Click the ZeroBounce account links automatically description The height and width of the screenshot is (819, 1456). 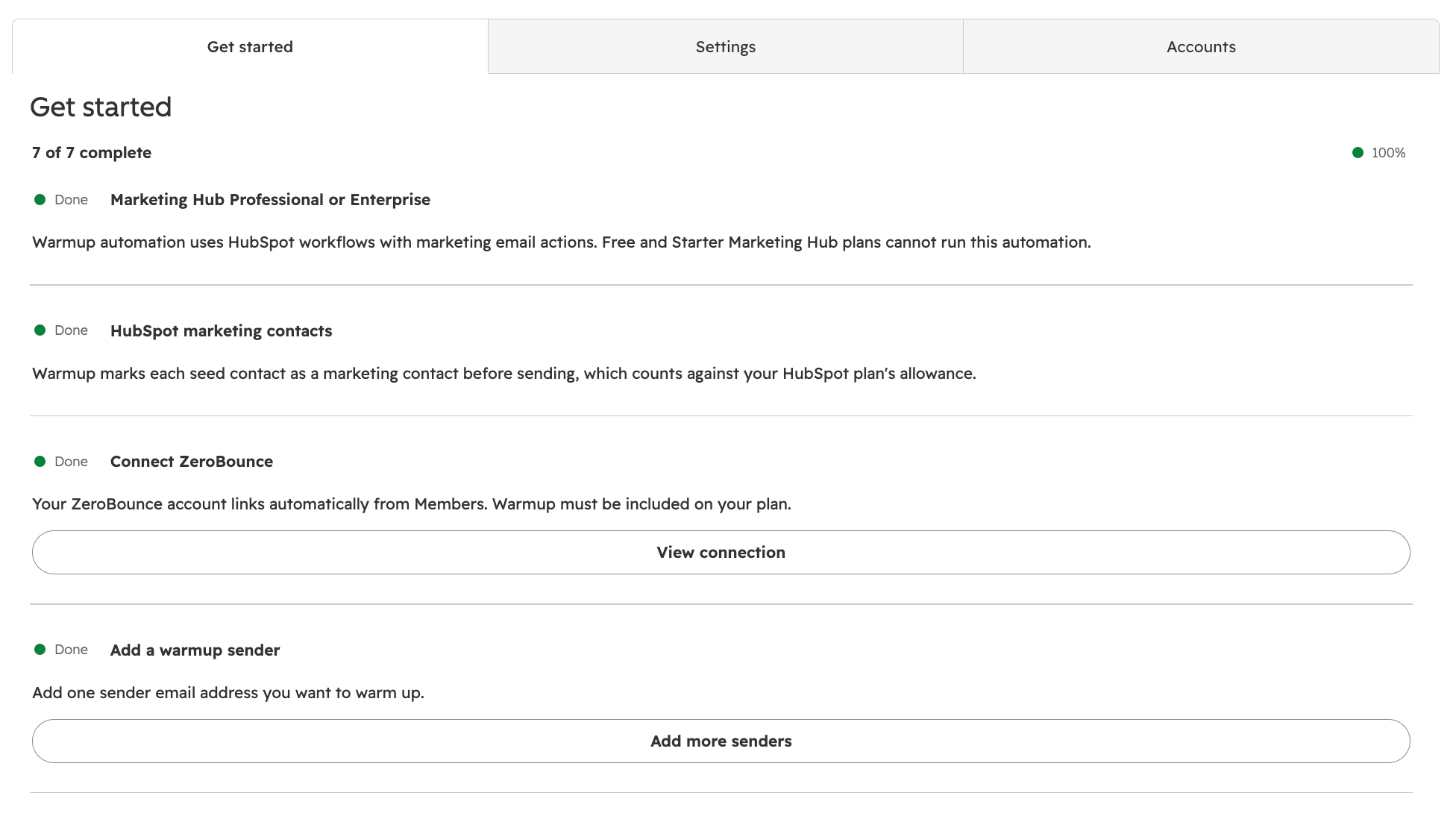pos(412,504)
